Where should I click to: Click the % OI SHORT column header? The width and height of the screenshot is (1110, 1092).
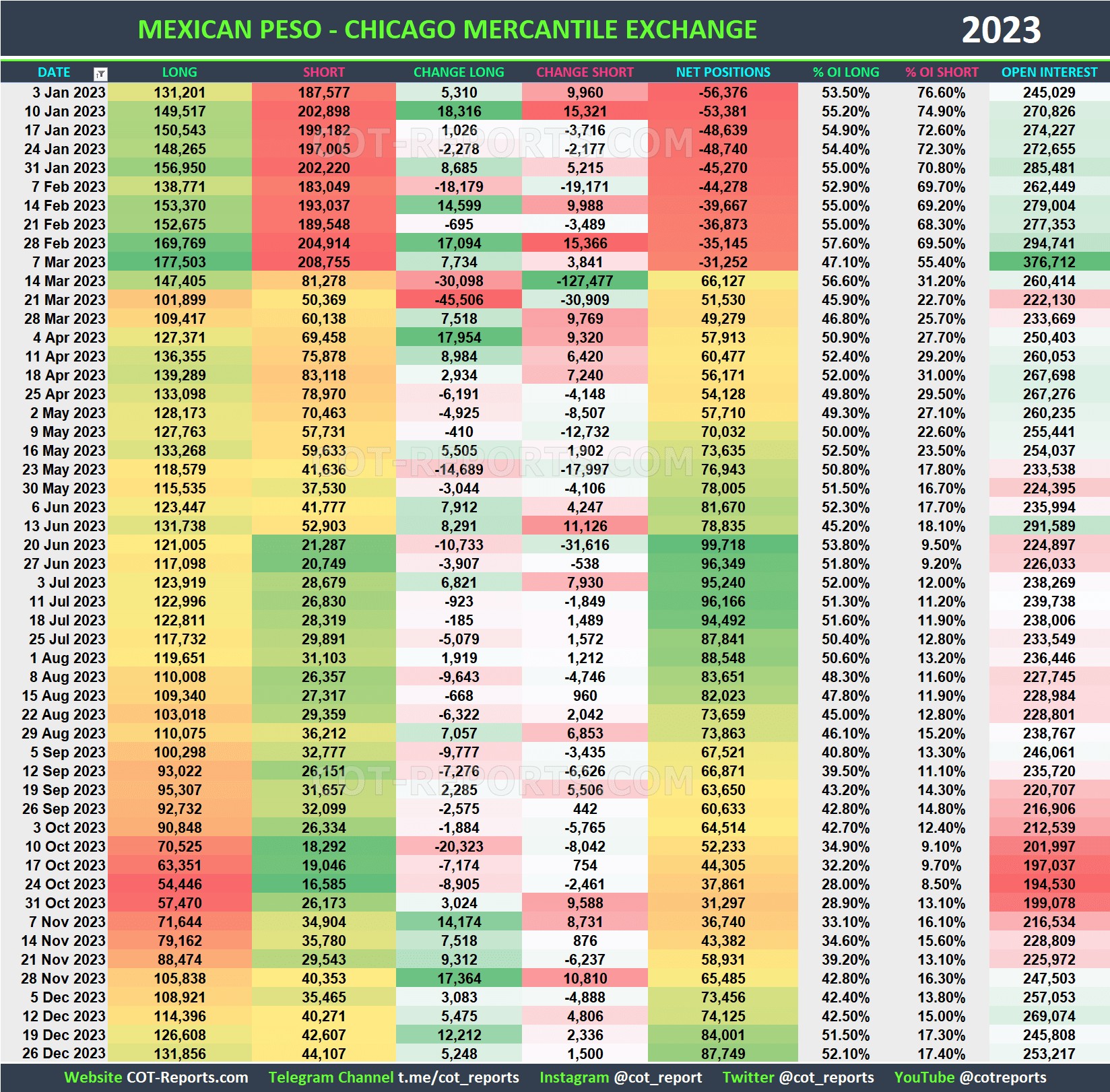tap(942, 72)
